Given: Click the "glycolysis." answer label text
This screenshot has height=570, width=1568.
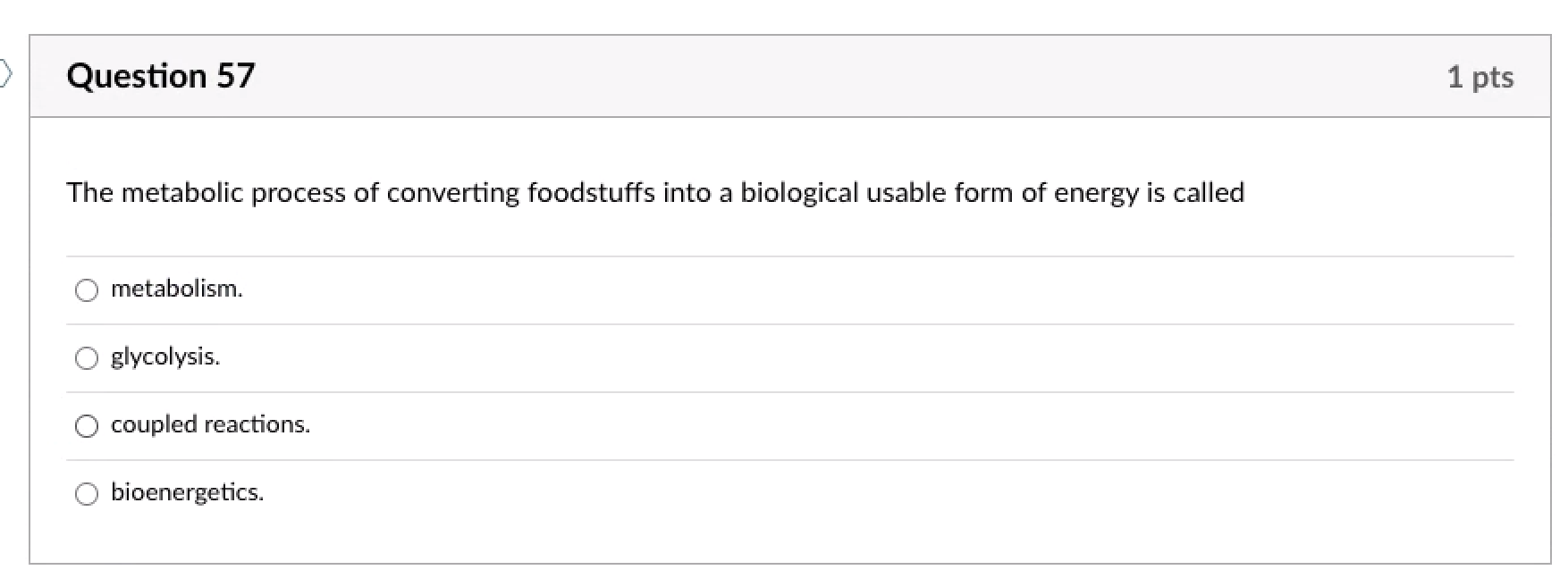Looking at the screenshot, I should tap(164, 356).
